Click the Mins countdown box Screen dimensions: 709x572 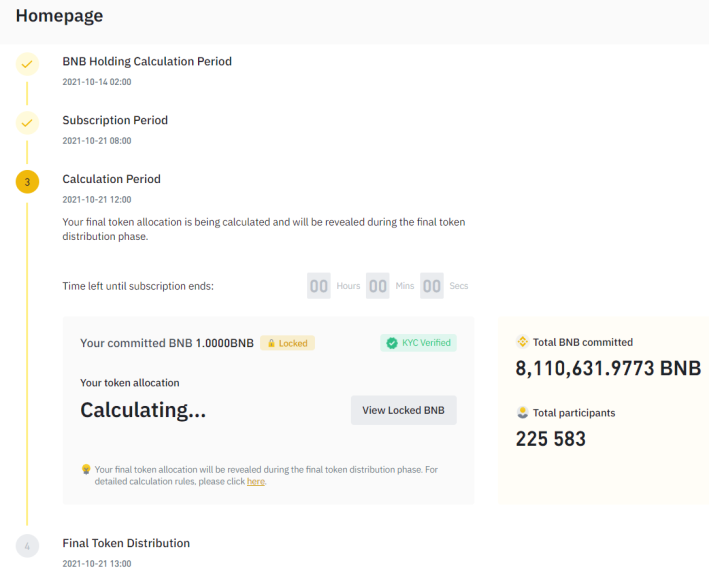[378, 286]
